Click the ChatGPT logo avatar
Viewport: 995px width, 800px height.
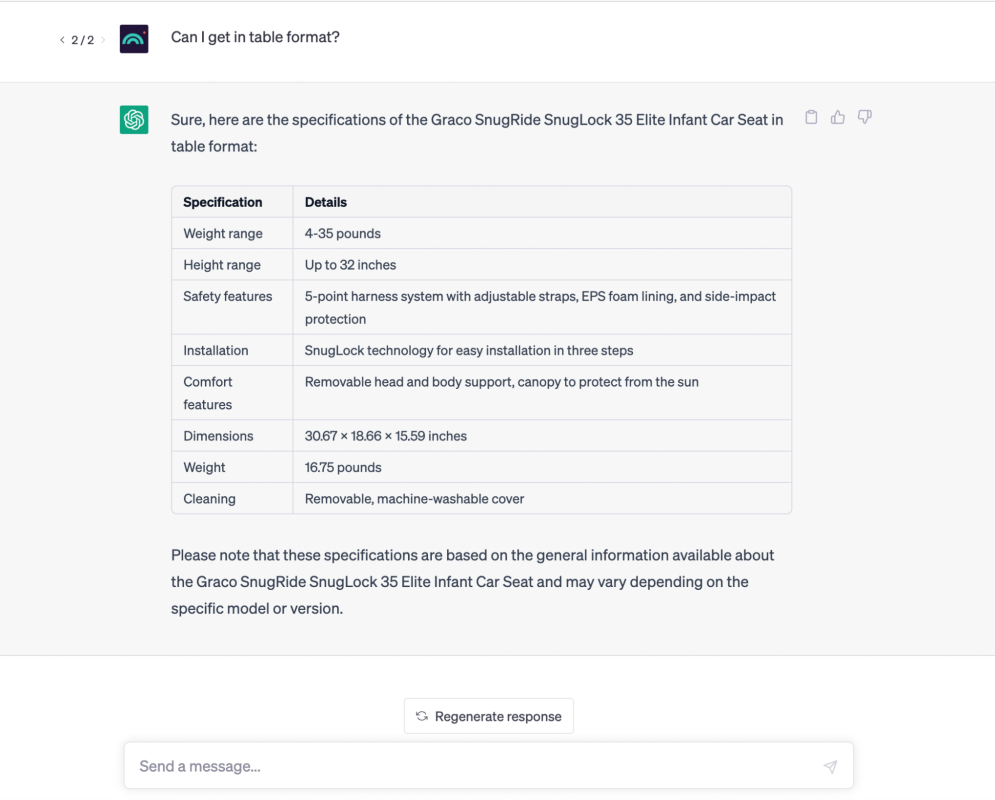(134, 119)
